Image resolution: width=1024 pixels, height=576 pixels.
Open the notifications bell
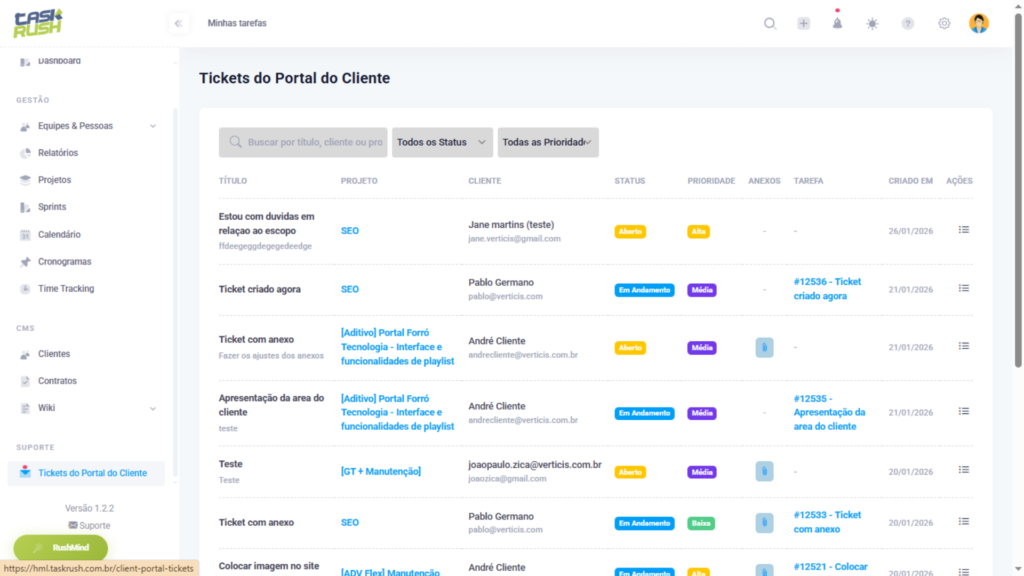(837, 24)
